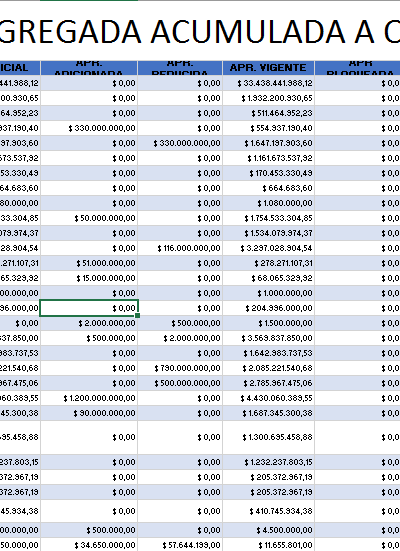Select the fill handle of active cell

(137, 316)
